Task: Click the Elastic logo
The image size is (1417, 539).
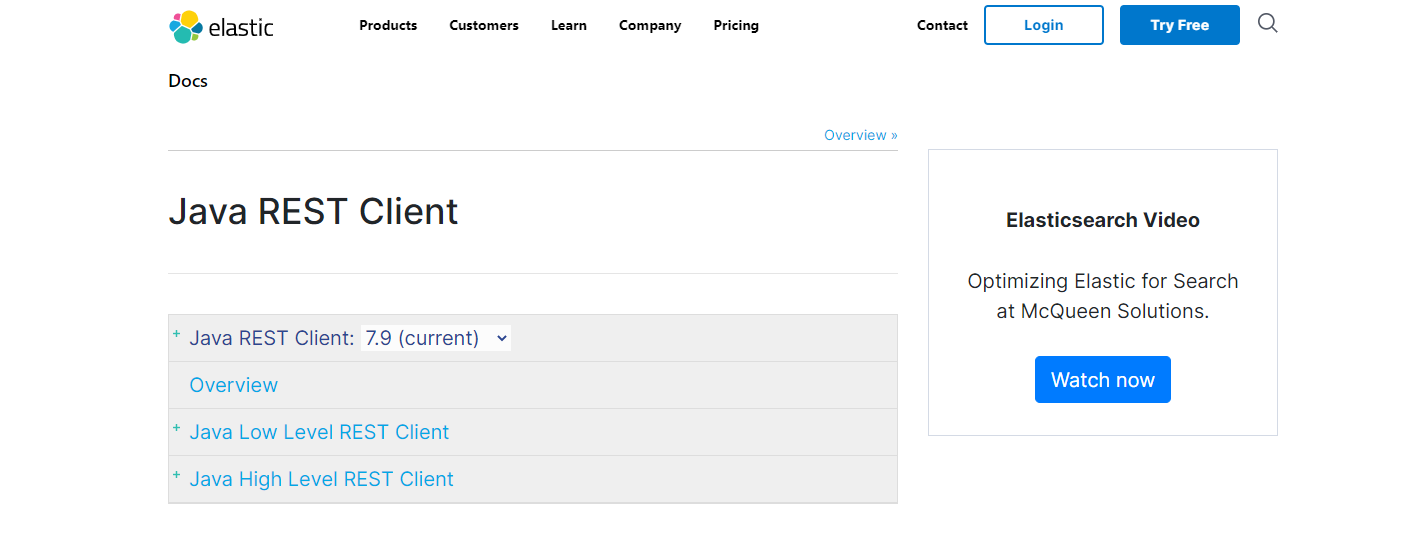Action: [x=221, y=27]
